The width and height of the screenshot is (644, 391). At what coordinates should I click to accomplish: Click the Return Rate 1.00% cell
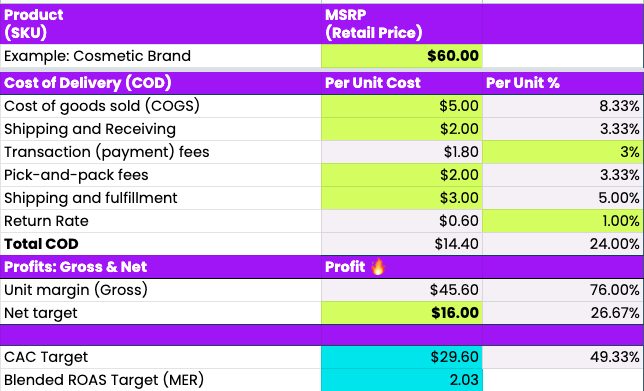tap(563, 221)
